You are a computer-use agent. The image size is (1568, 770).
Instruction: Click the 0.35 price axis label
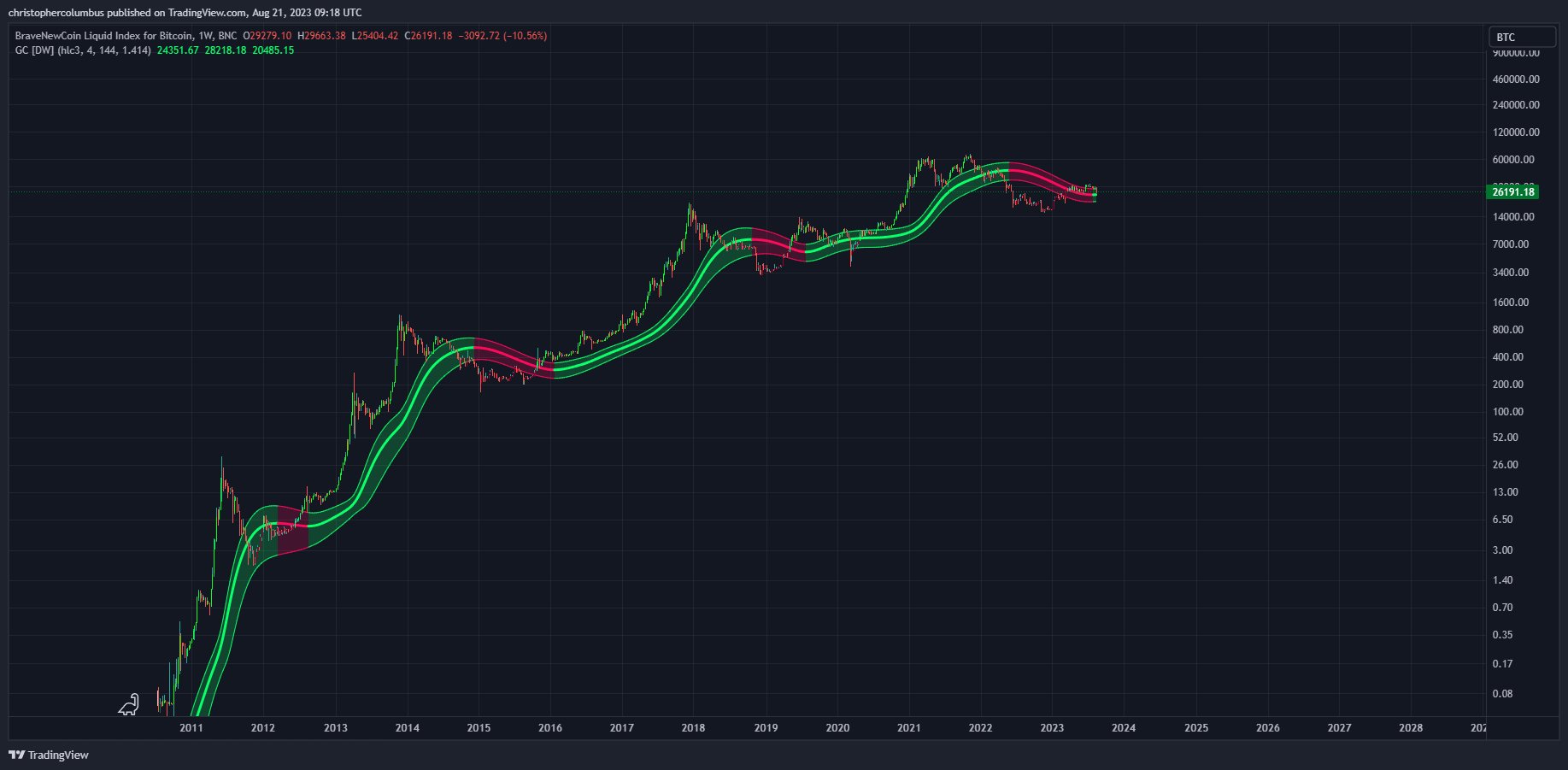point(1503,634)
